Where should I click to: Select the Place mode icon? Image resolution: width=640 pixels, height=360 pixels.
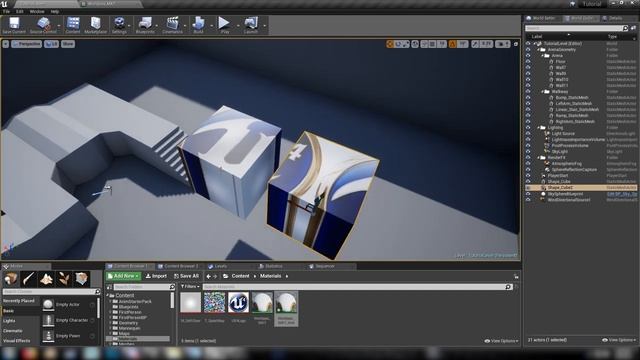tap(11, 279)
